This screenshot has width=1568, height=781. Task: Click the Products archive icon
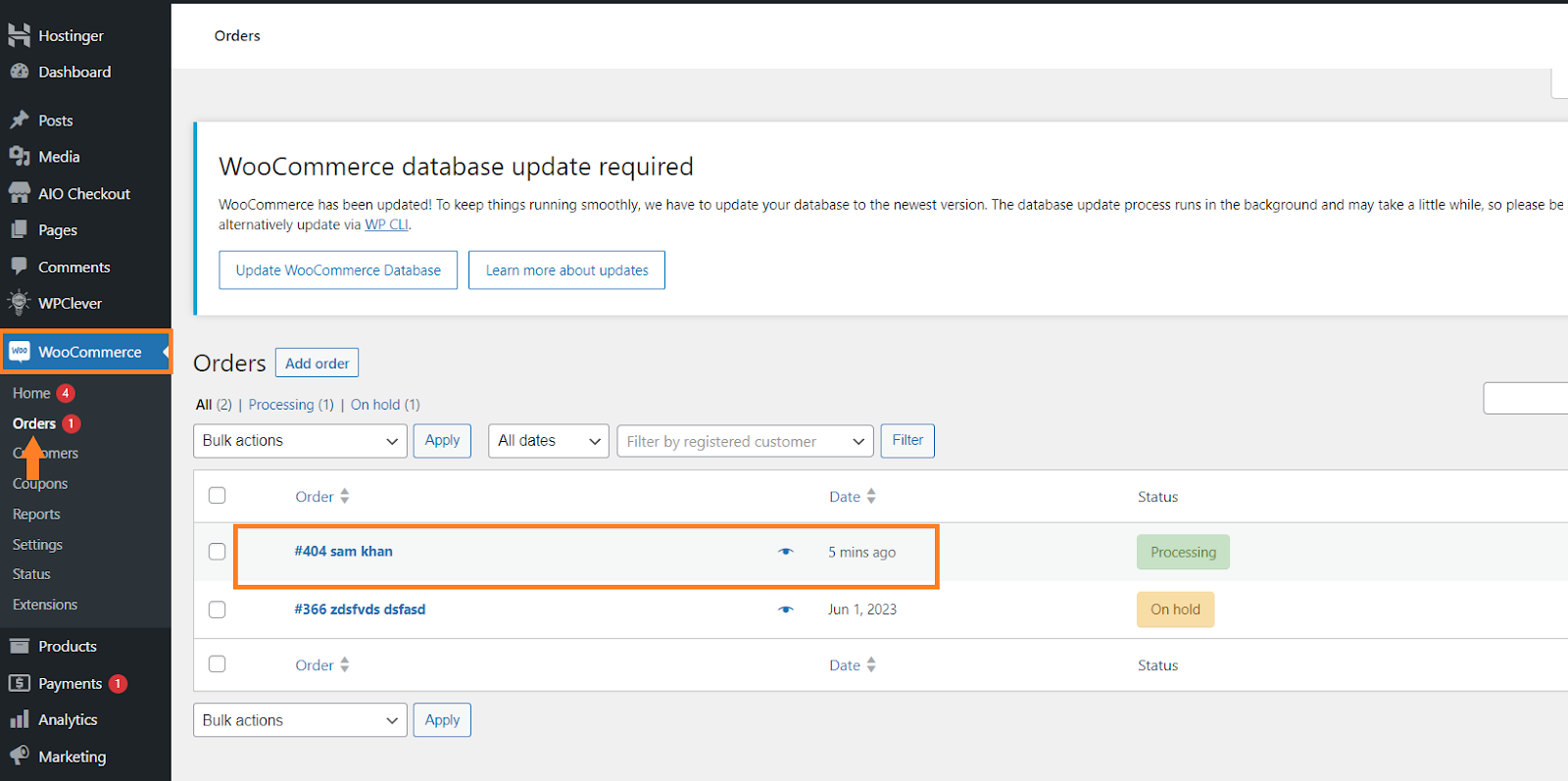coord(19,646)
